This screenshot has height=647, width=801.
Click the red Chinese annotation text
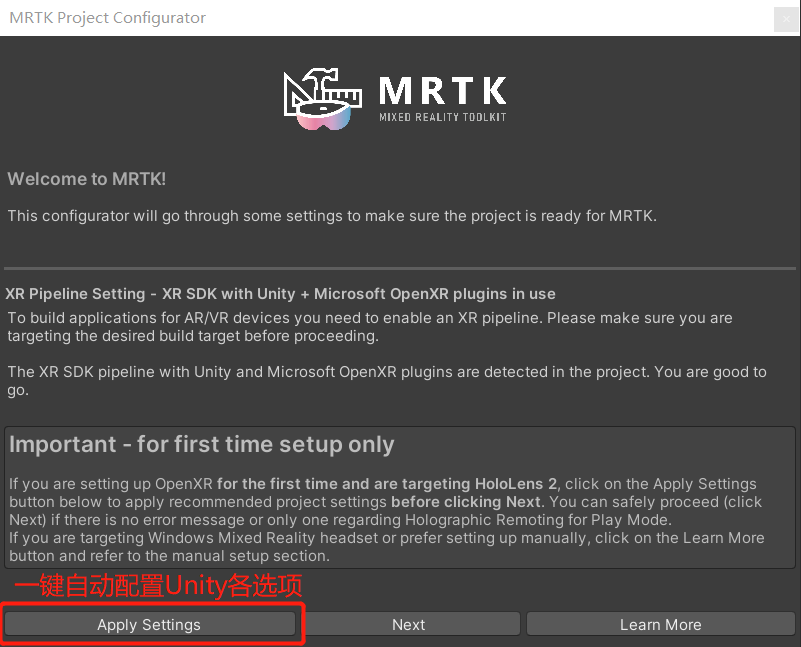pos(158,585)
